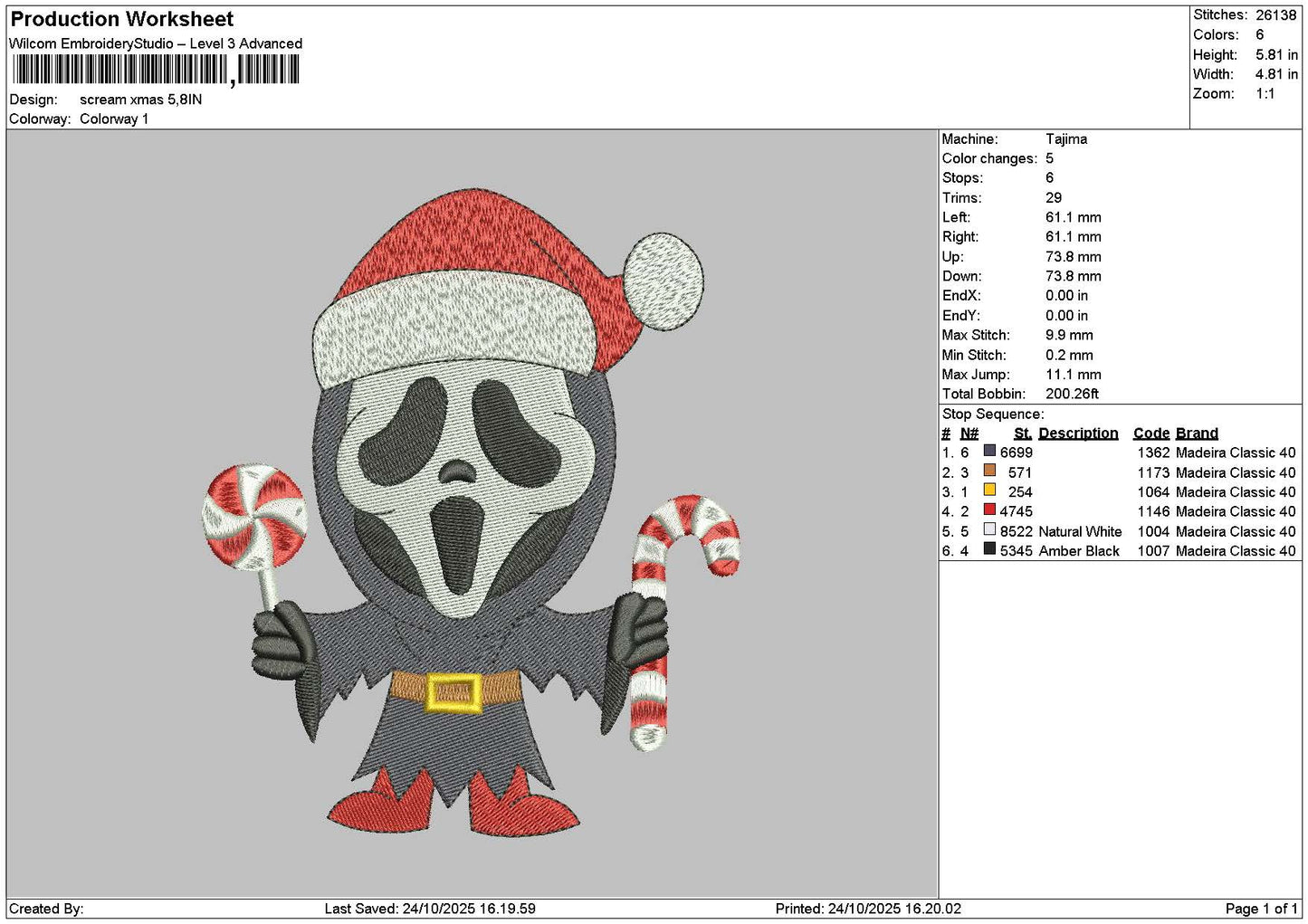Click the 'Production Worksheet' heading
The image size is (1308, 924).
point(122,19)
